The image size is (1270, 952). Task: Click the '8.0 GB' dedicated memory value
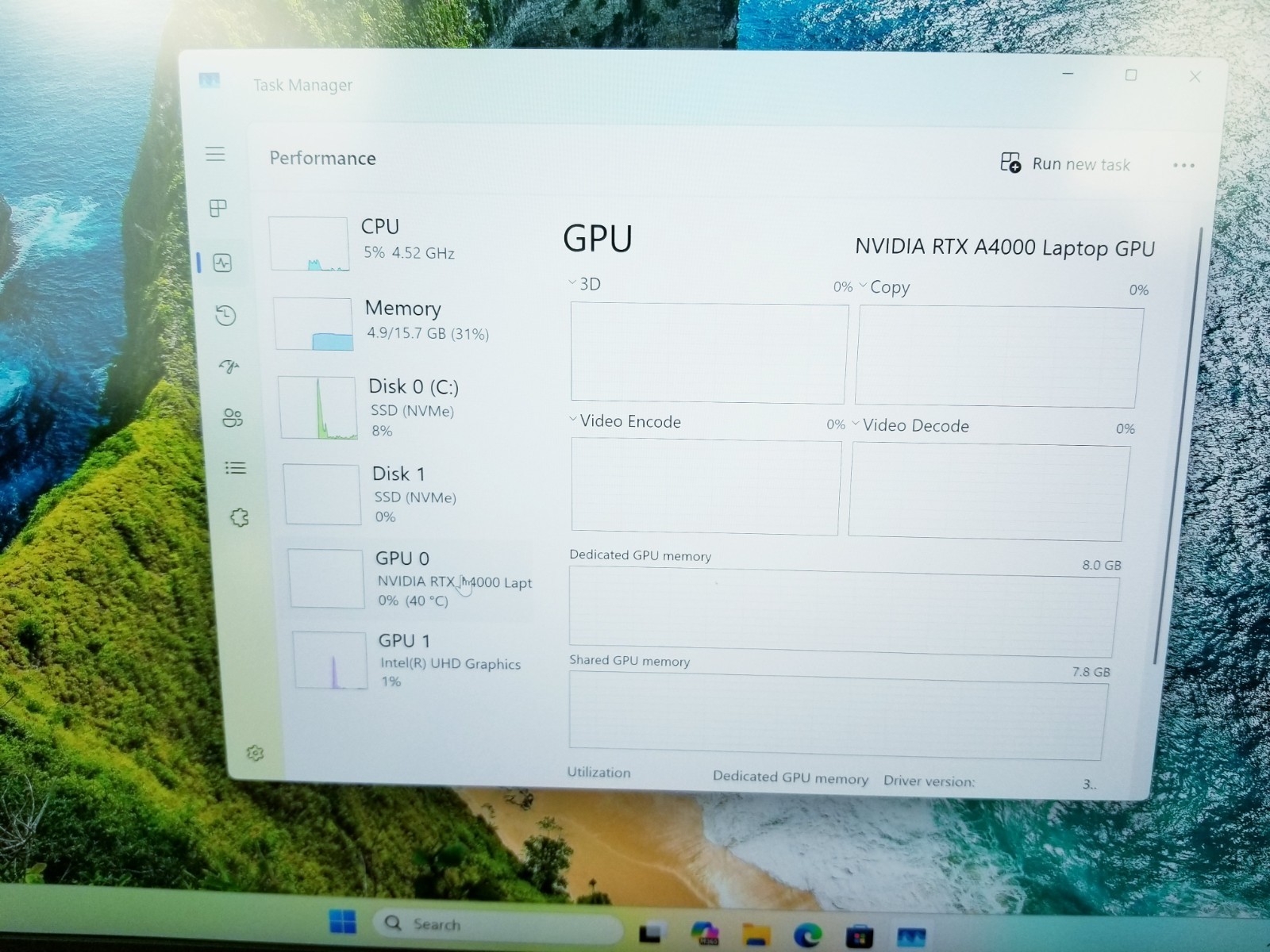tap(1102, 565)
